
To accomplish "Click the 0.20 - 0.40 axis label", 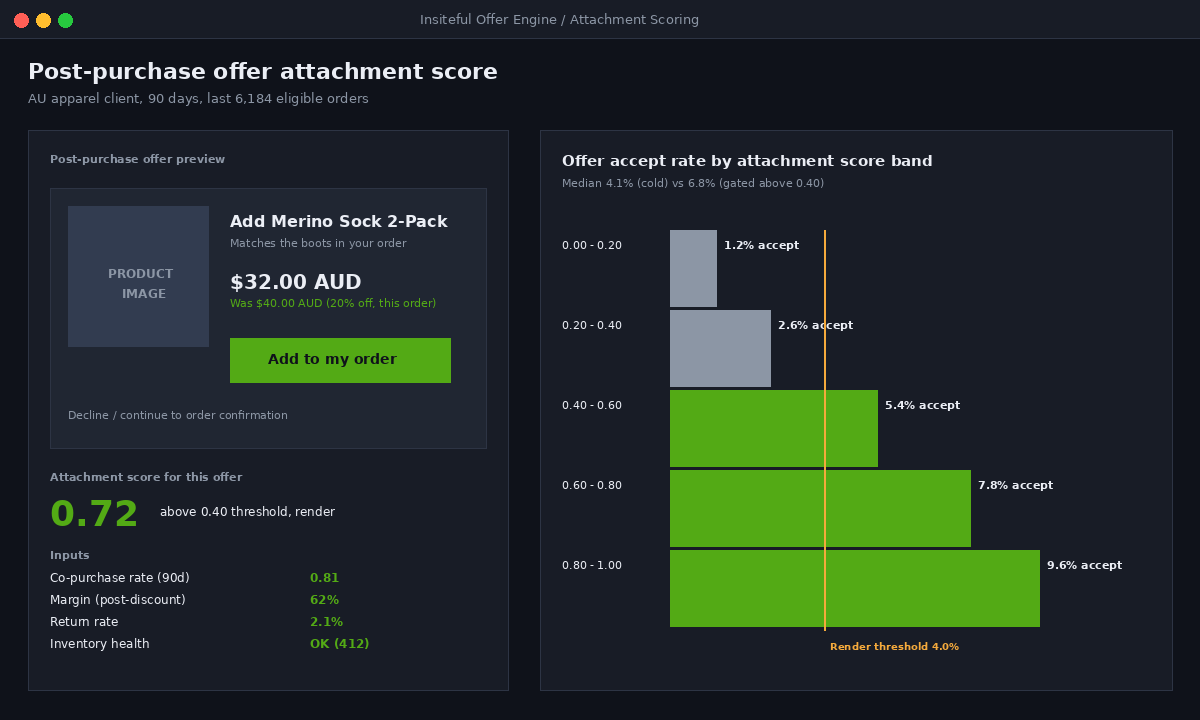I will pyautogui.click(x=592, y=325).
